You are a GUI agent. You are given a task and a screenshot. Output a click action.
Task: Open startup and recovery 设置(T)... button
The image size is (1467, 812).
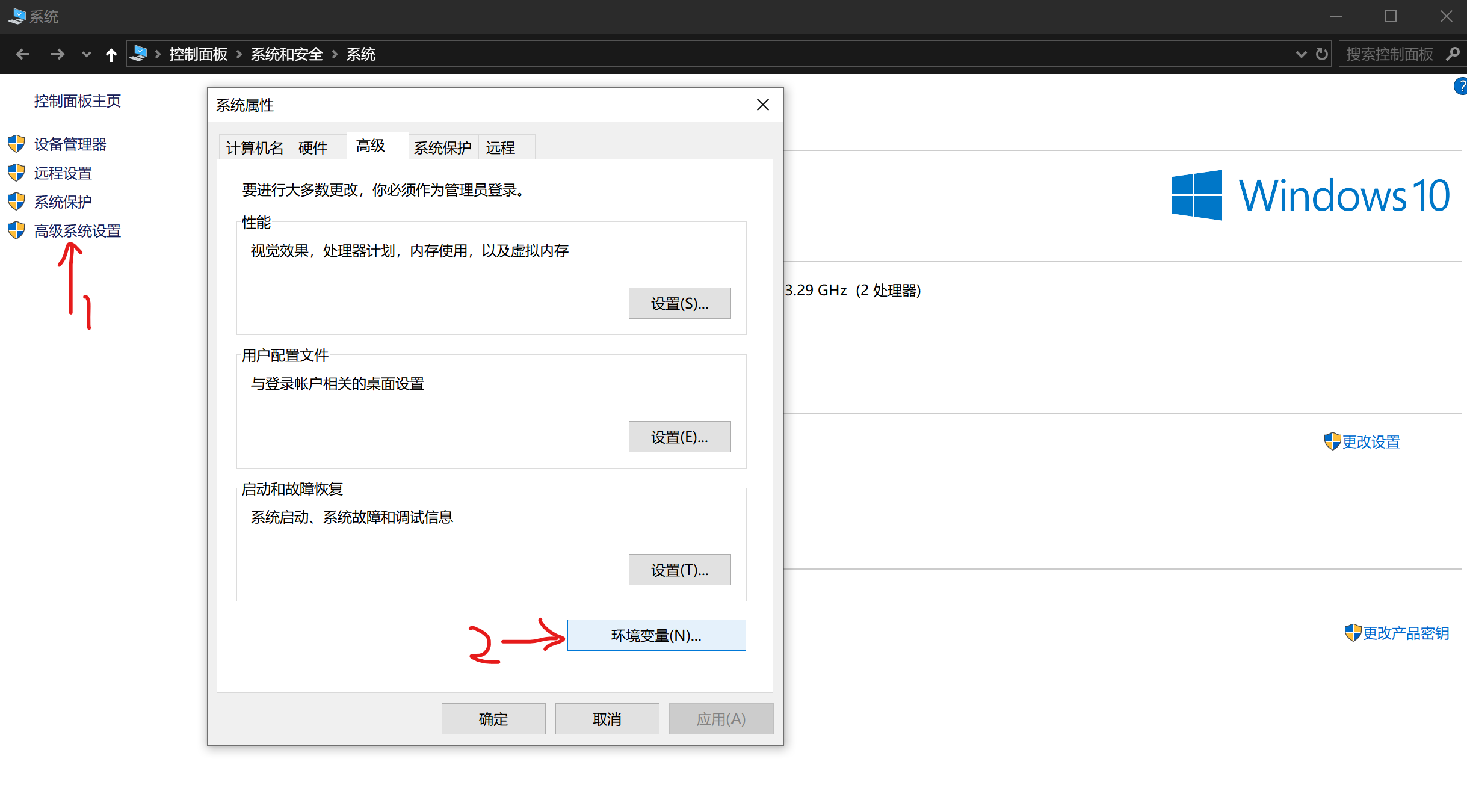[679, 570]
